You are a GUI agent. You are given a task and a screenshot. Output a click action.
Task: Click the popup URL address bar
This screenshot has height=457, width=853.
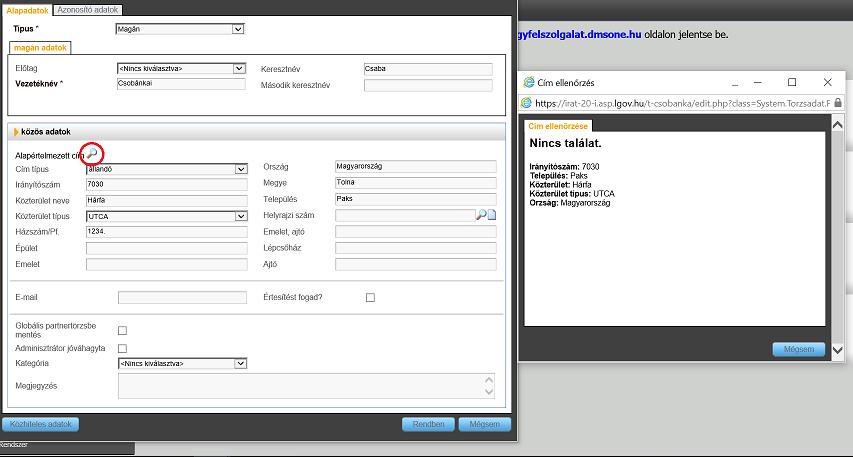[683, 102]
